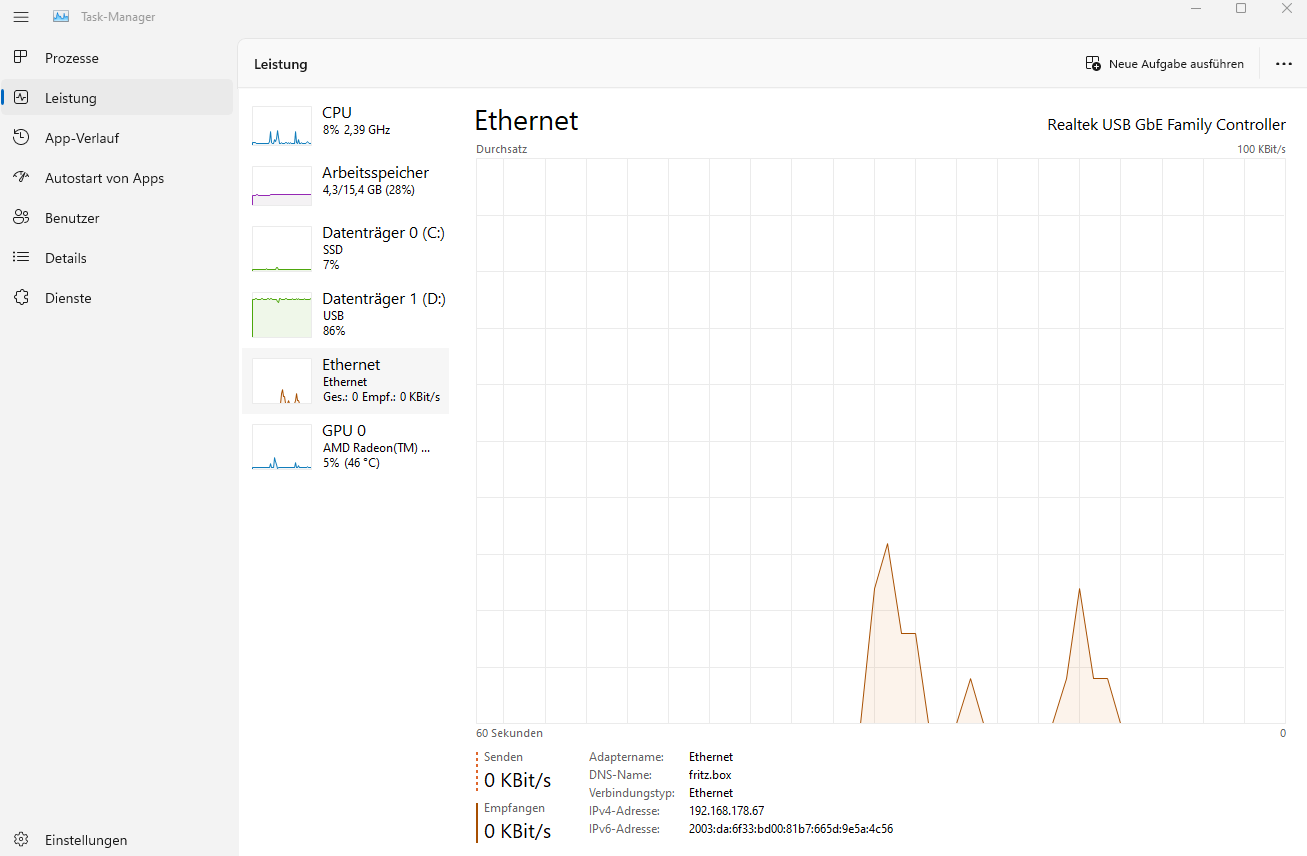Click the 4,3/15,4 GB (28%) memory value
Image resolution: width=1307 pixels, height=856 pixels.
[x=368, y=190]
